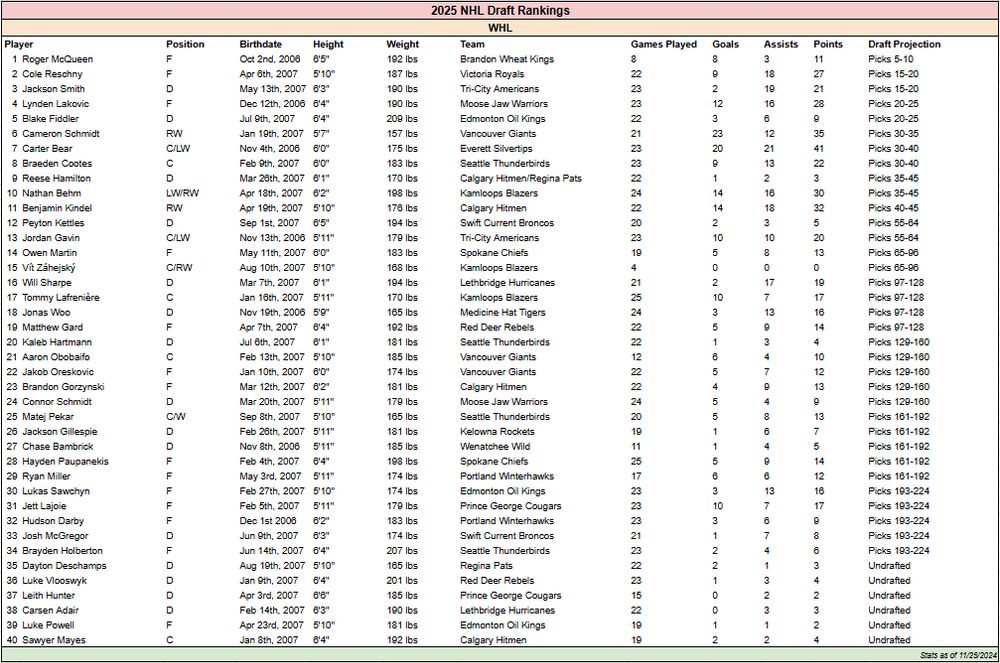Viewport: 1000px width, 663px height.
Task: Click the 'Oct 2nd, 2006' birthdate
Action: click(270, 59)
